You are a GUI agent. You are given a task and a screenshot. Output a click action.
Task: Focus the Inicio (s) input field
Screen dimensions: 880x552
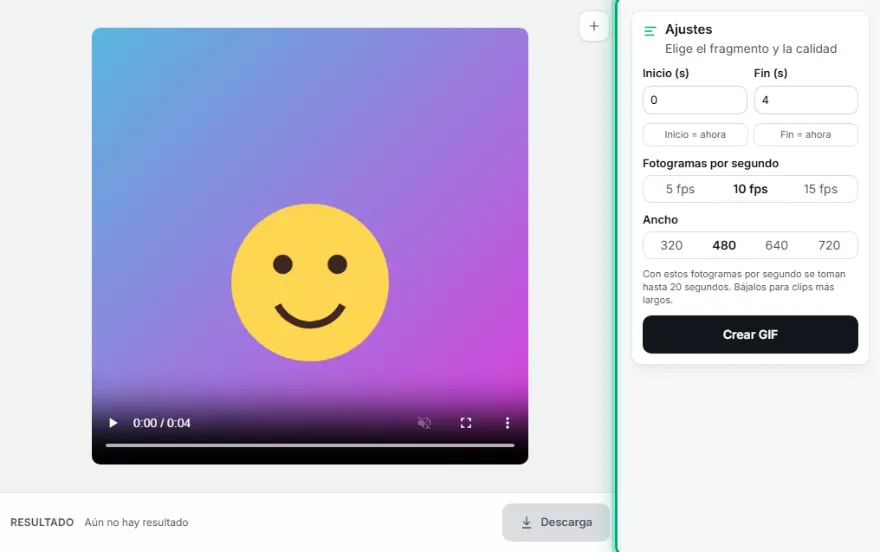(x=695, y=100)
